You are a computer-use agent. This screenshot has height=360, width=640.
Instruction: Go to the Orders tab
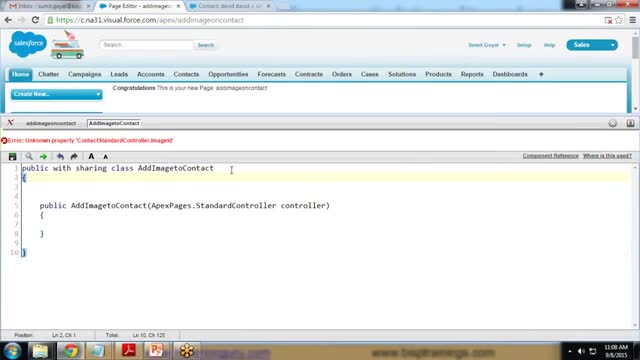tap(342, 74)
